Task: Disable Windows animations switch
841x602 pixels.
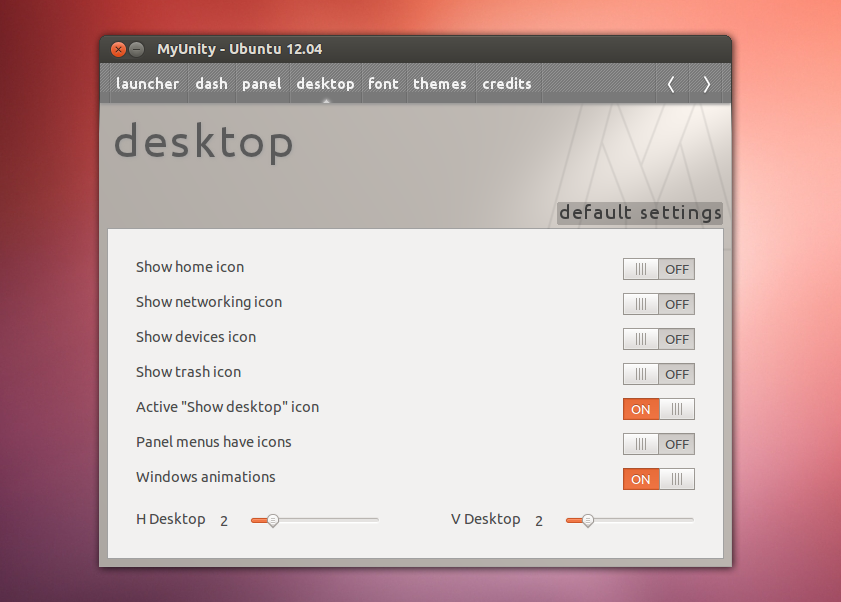Action: 659,479
